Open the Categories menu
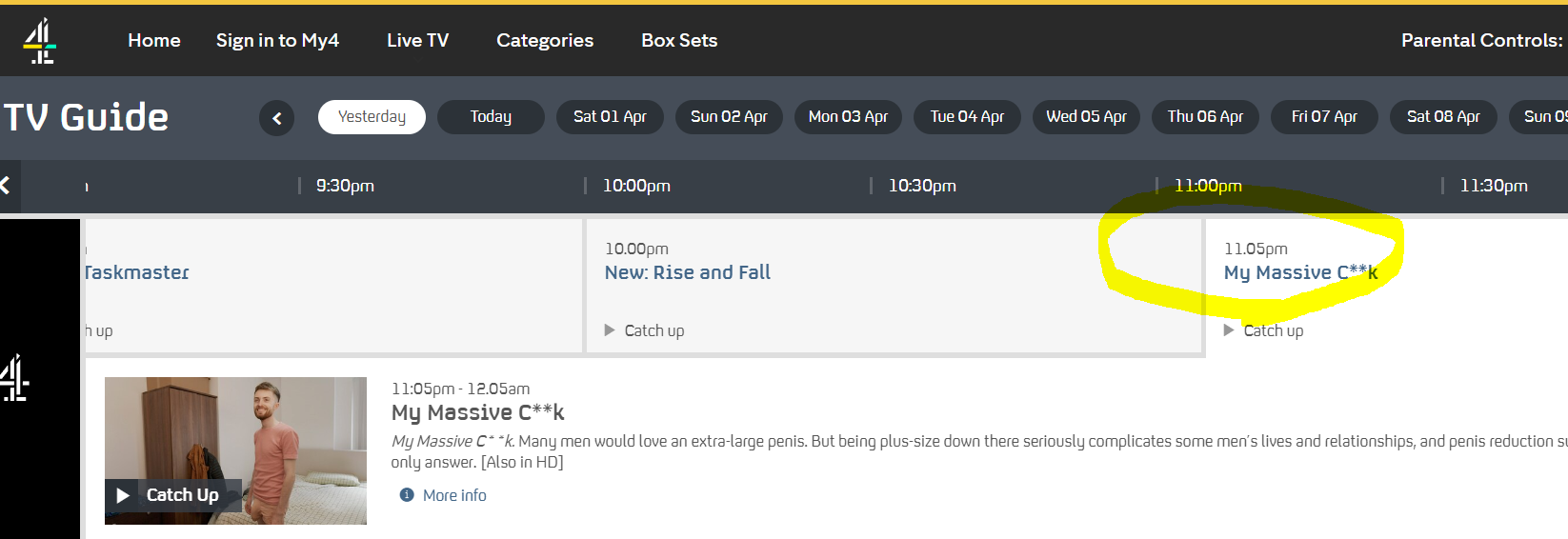 click(x=545, y=40)
